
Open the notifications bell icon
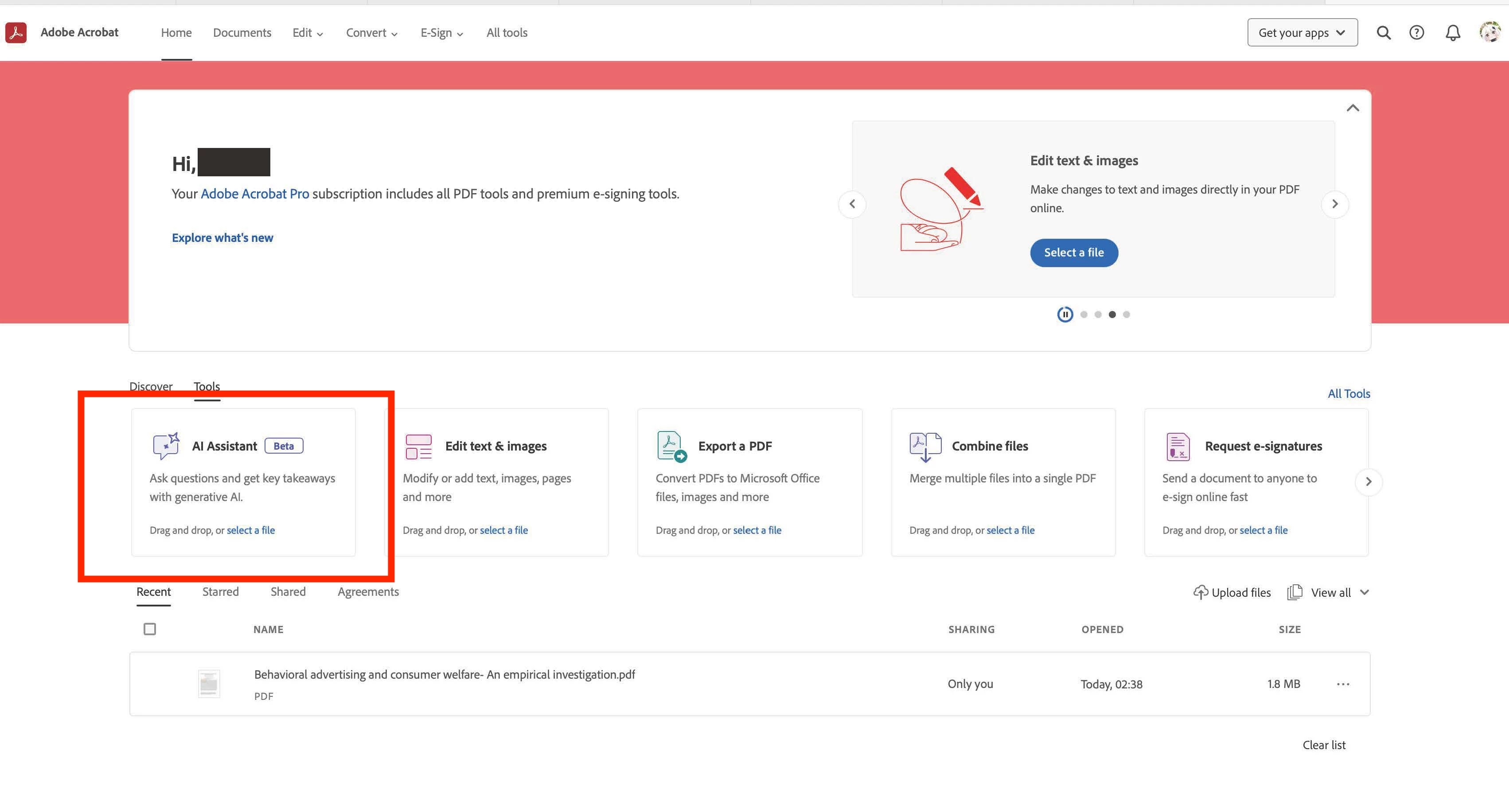[1452, 33]
